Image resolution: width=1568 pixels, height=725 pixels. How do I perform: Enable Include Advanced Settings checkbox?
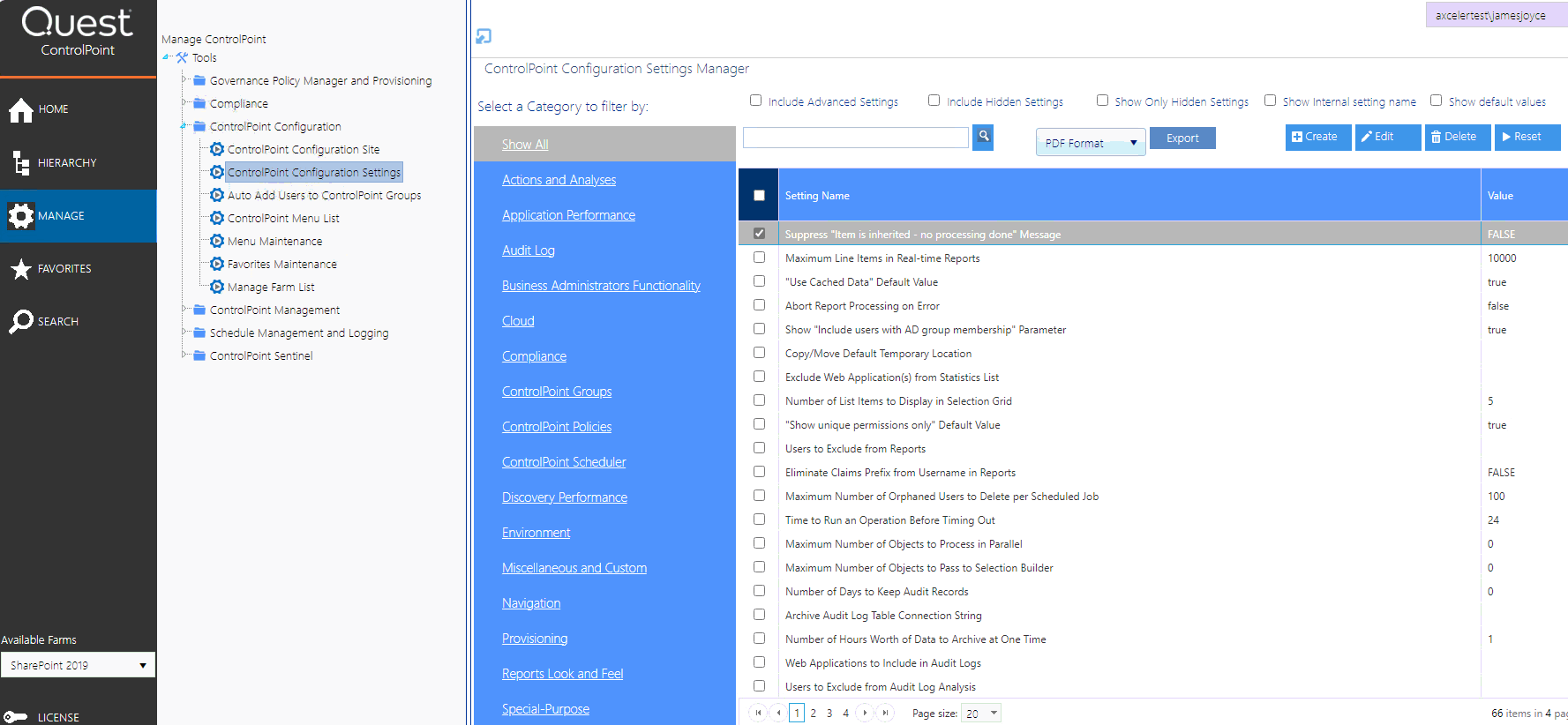pyautogui.click(x=756, y=101)
